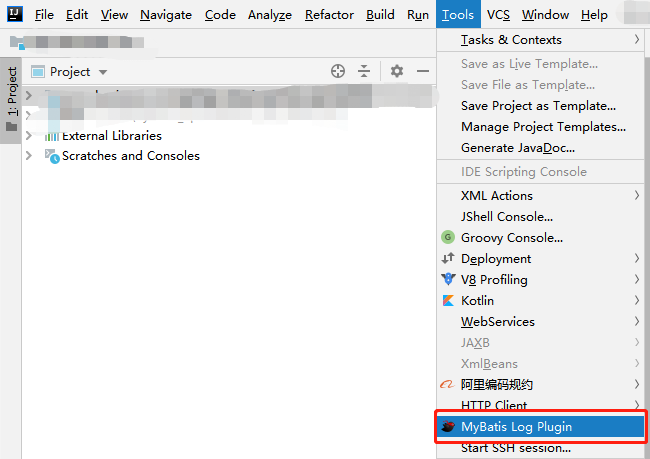650x459 pixels.
Task: Click the project folder icon in navigation bar
Action: pos(17,42)
